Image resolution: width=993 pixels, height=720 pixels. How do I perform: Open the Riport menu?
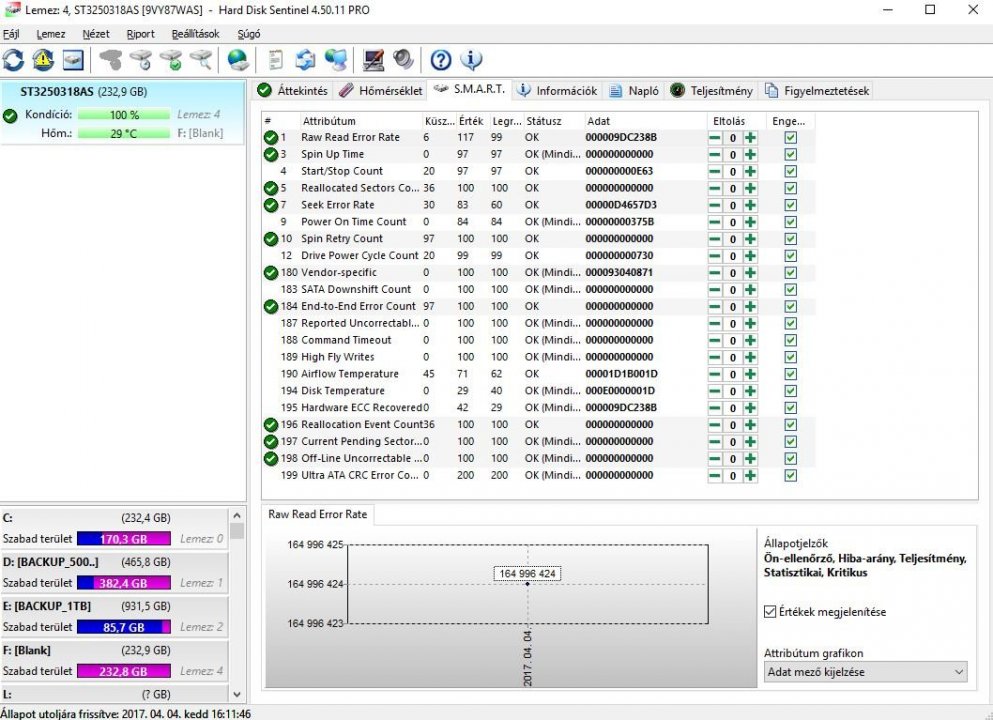(141, 34)
